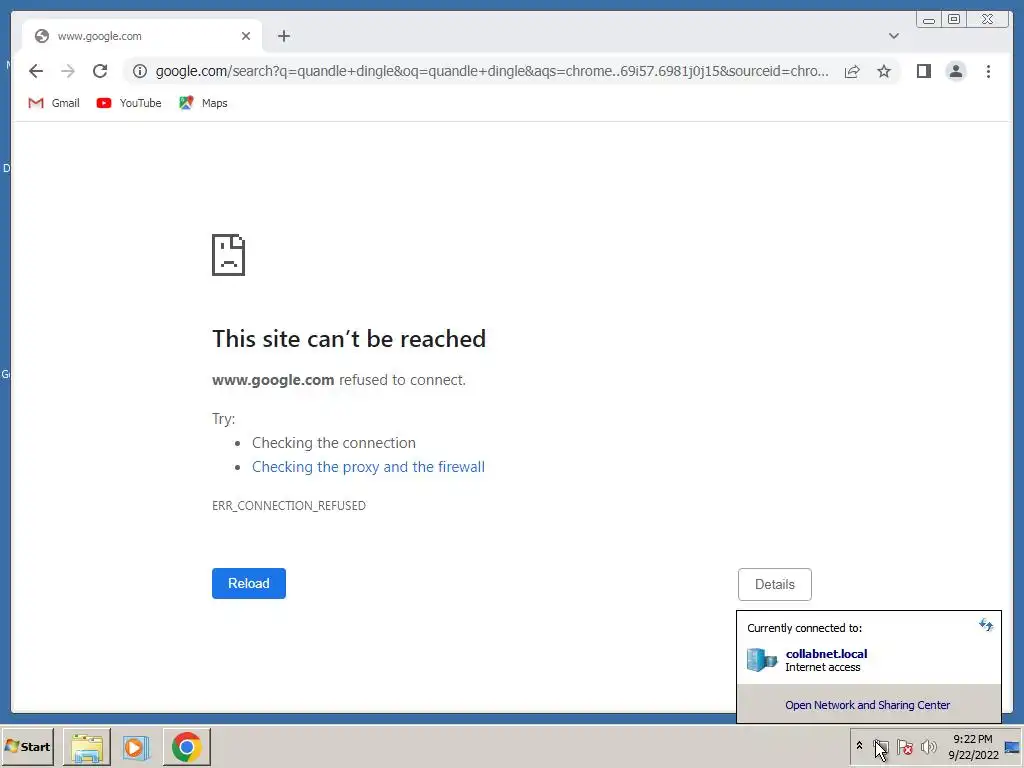Launch Windows Media Player from taskbar
This screenshot has width=1024, height=768.
[x=136, y=747]
